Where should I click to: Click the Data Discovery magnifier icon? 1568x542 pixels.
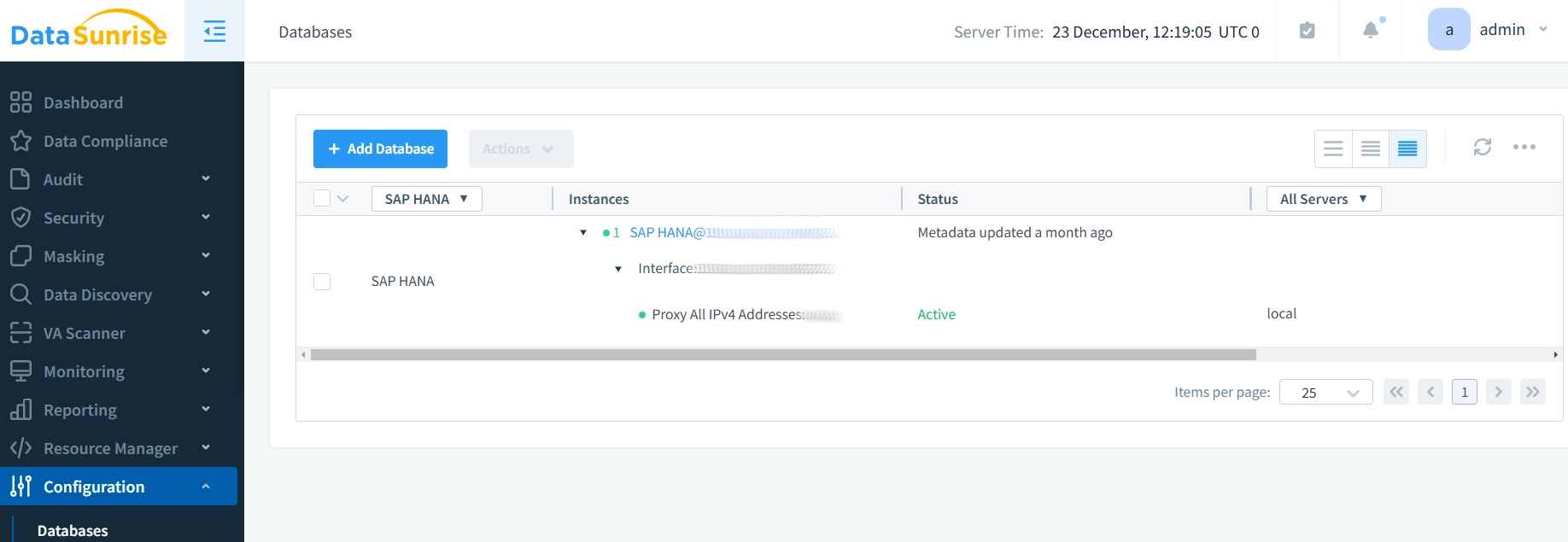20,294
